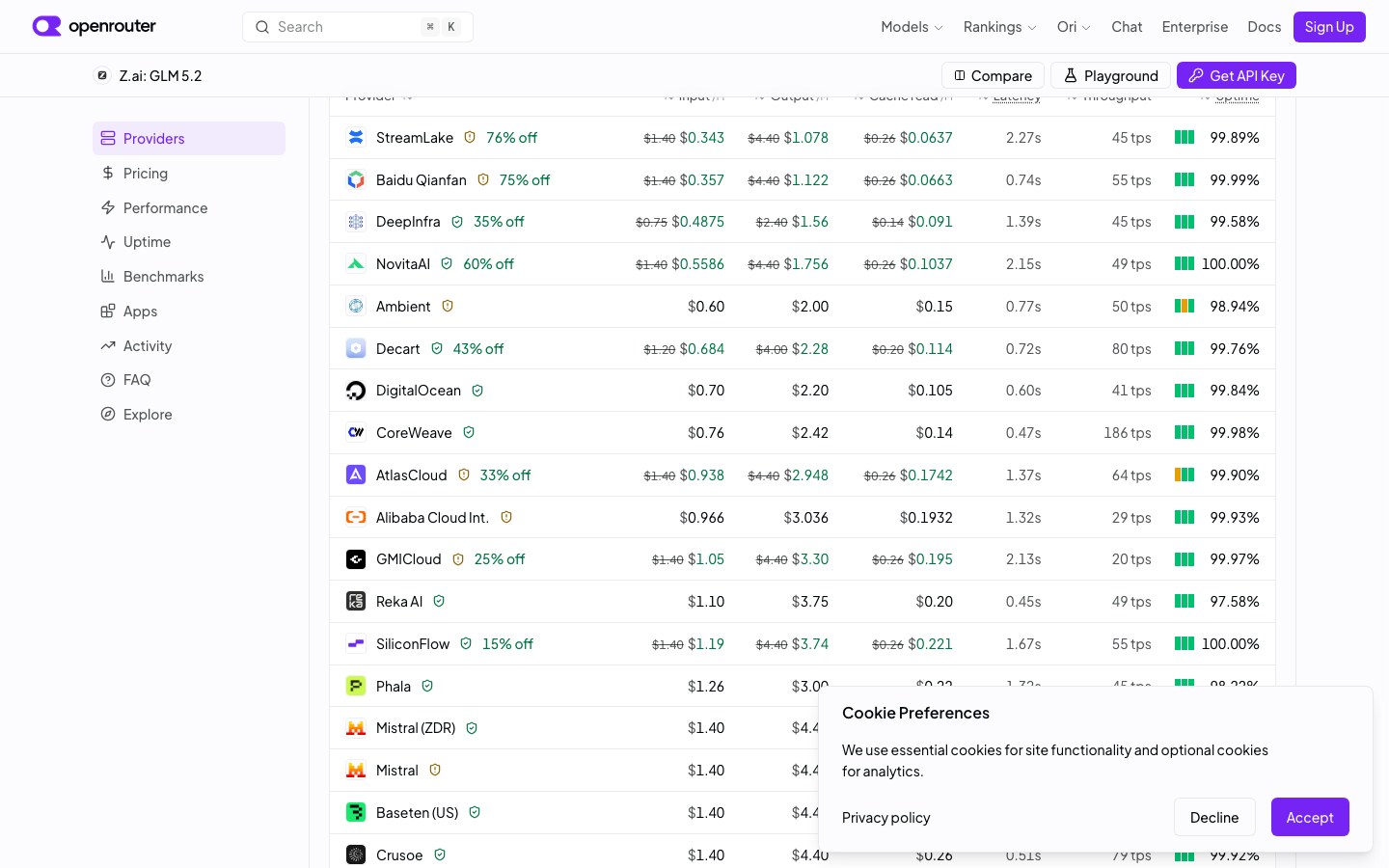Click the GMICloud provider logo
Screen dimensions: 1389x868
pyautogui.click(x=356, y=559)
